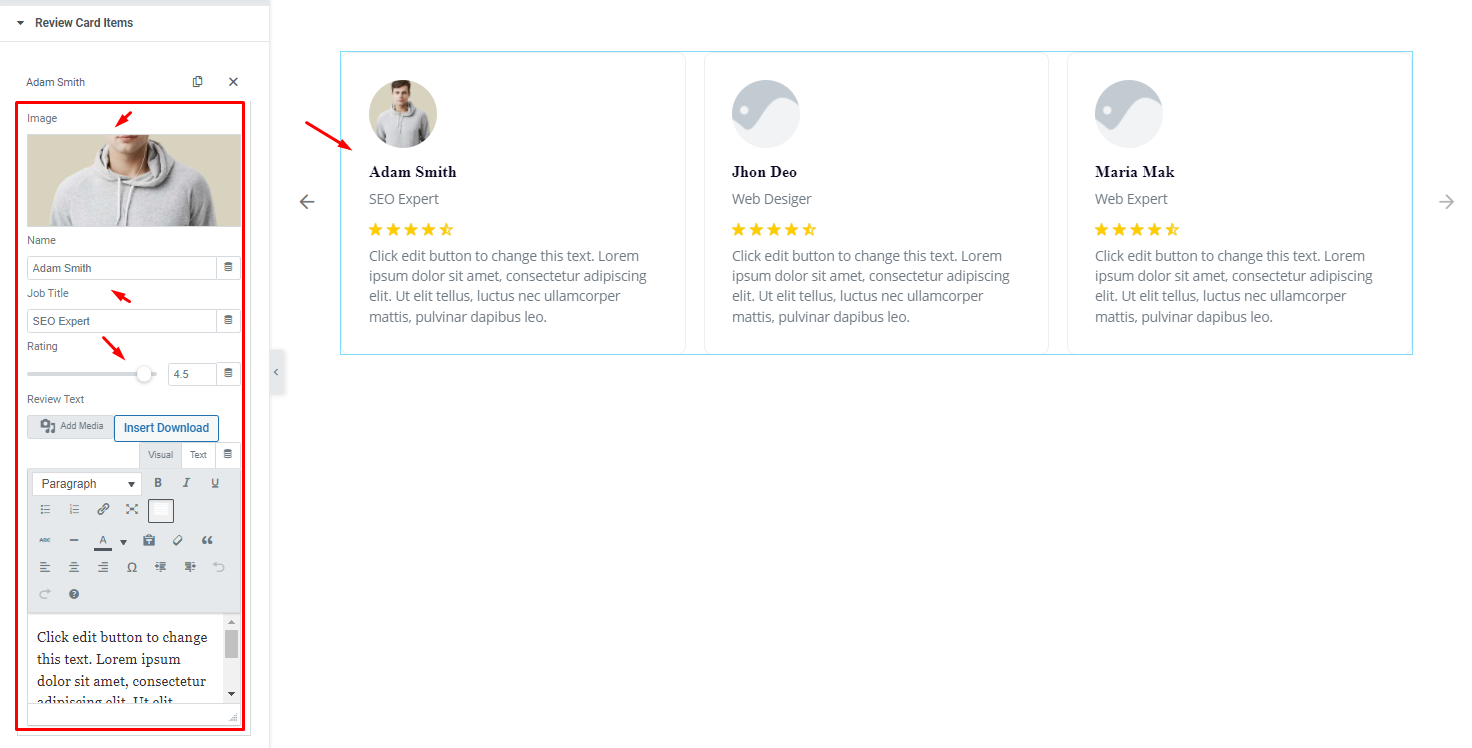Insert a bulleted list
Viewport: 1472px width, 748px height.
[45, 510]
